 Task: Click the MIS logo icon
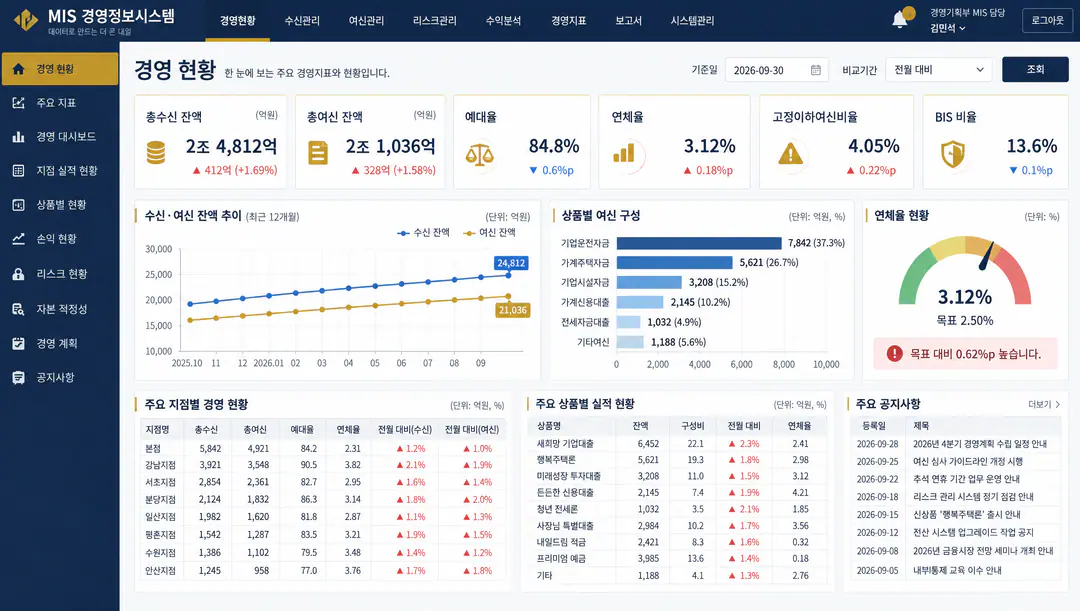tap(26, 20)
